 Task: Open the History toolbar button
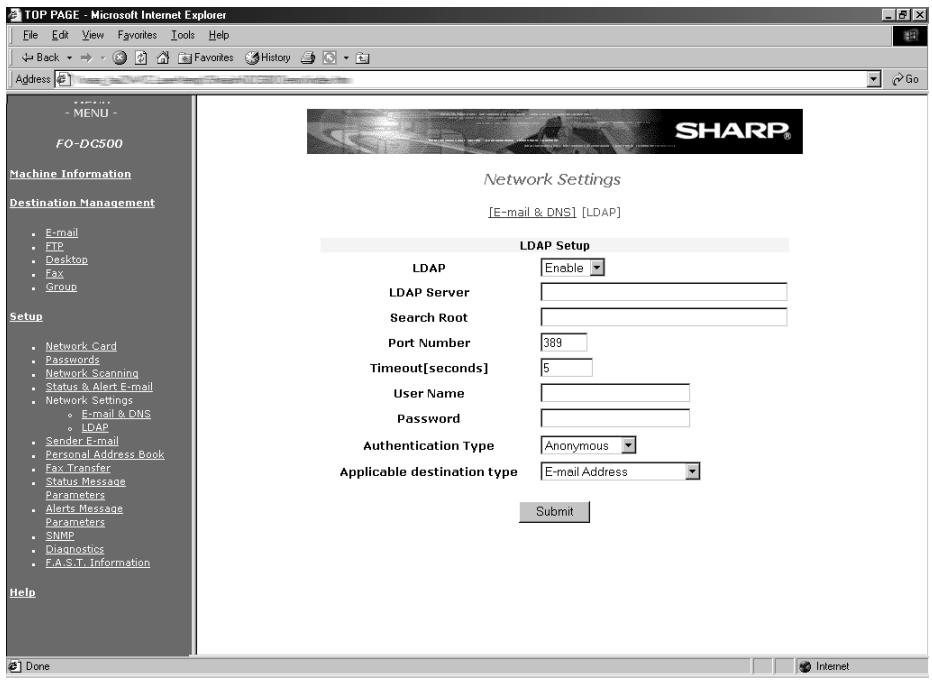268,58
